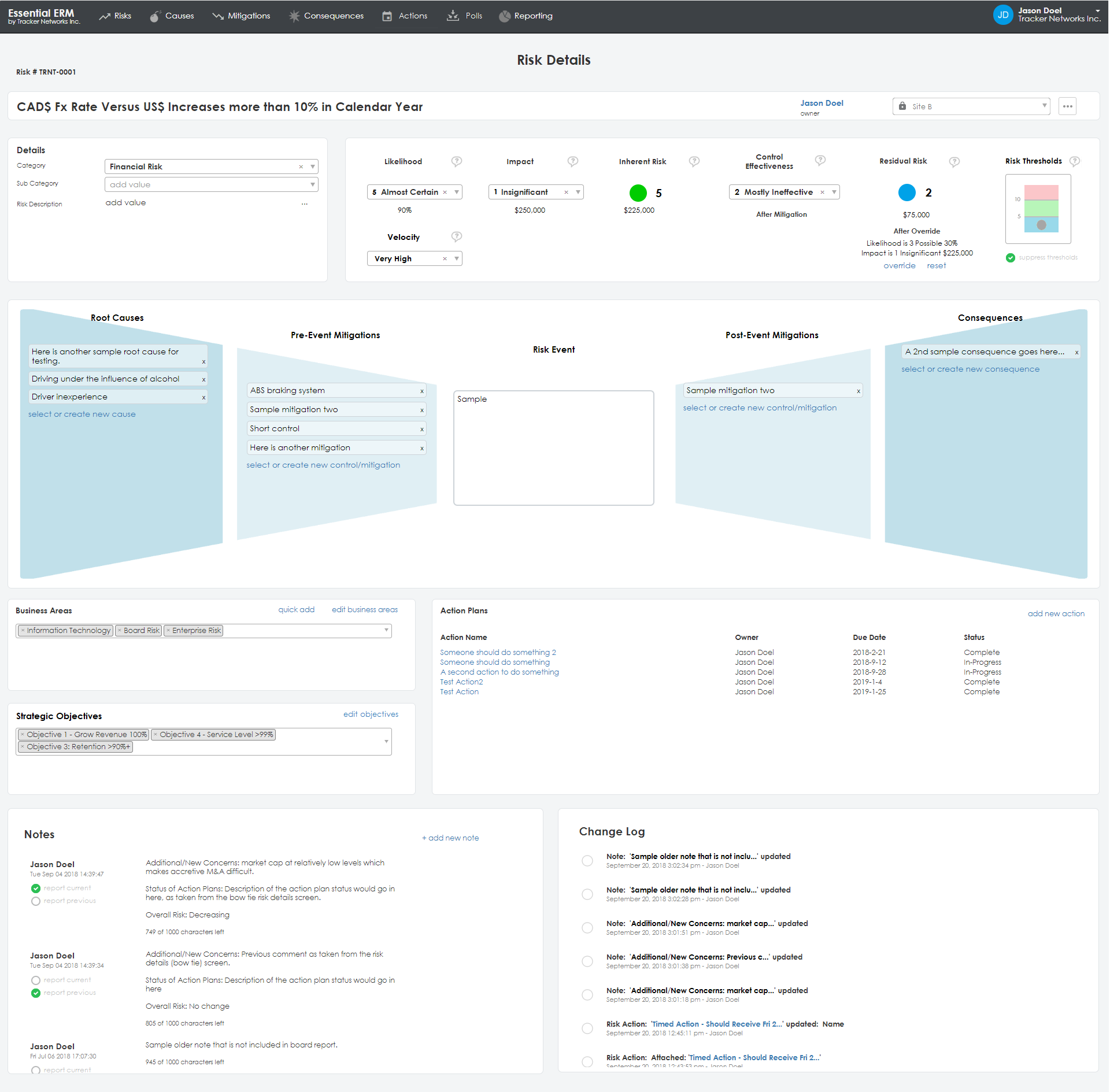Click the add new action link
The width and height of the screenshot is (1110, 1092).
pos(1055,613)
